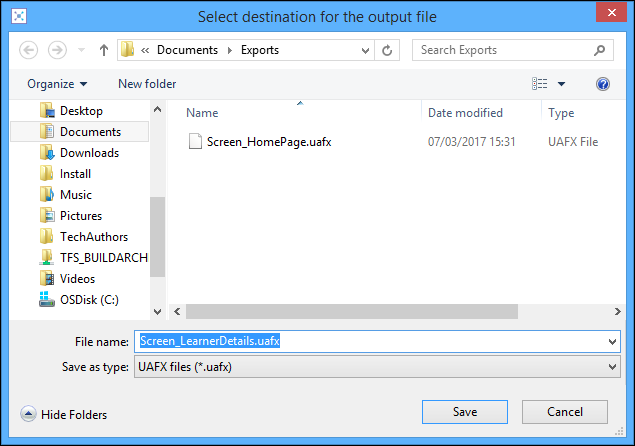
Task: Click the Screen_HomePage.uafx file icon
Action: (x=195, y=141)
